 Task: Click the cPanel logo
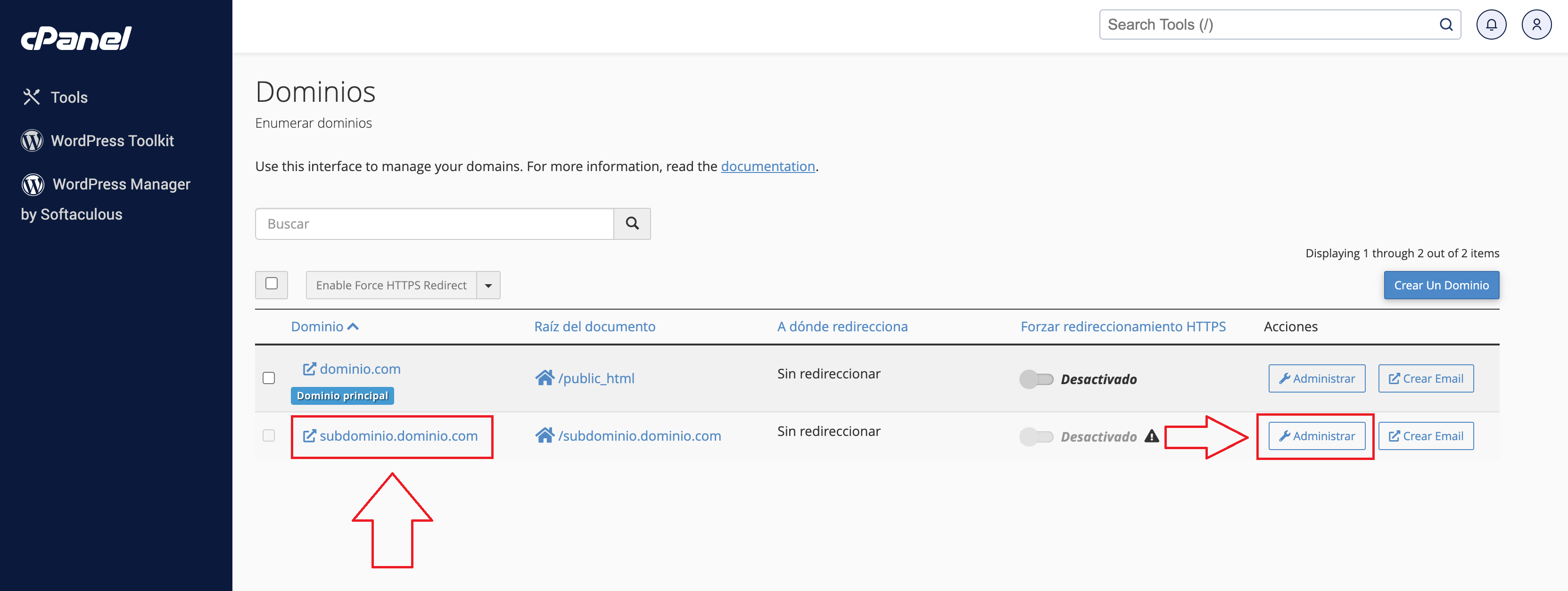76,38
